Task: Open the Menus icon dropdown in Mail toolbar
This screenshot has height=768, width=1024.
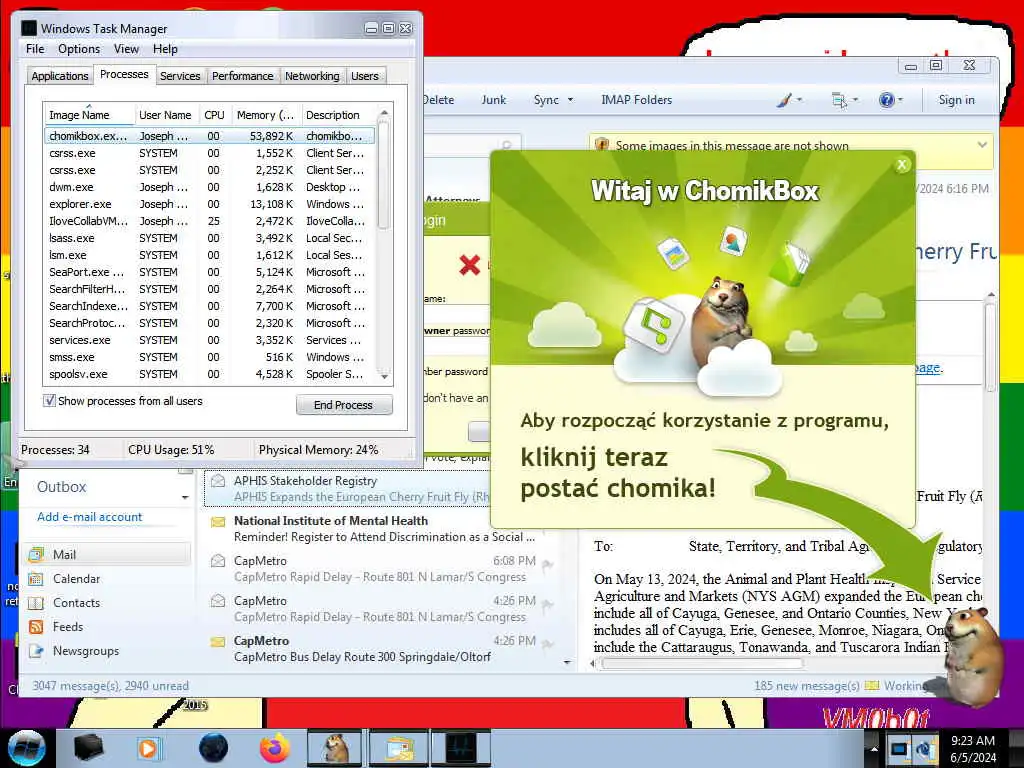Action: tap(839, 100)
